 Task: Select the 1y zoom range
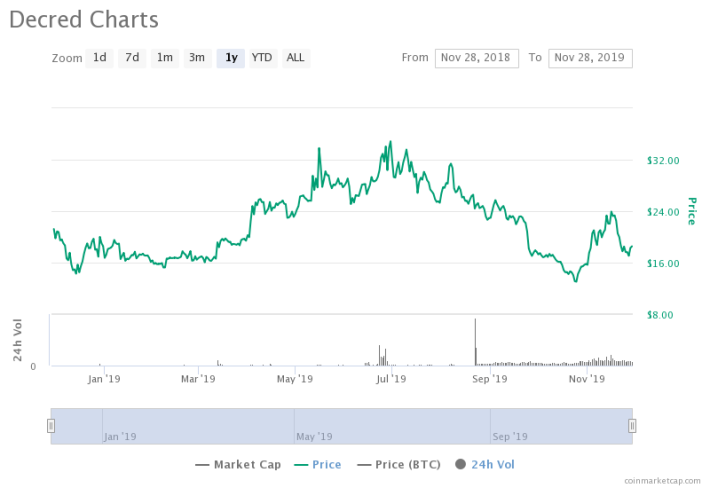230,58
